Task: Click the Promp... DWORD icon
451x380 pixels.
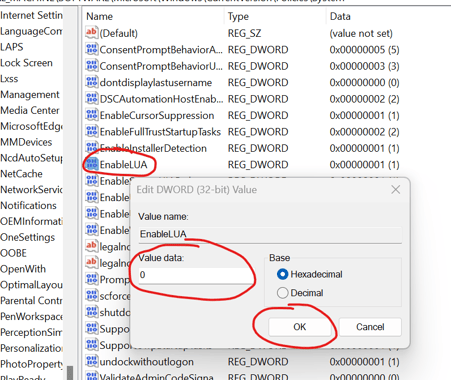Action: 91,279
